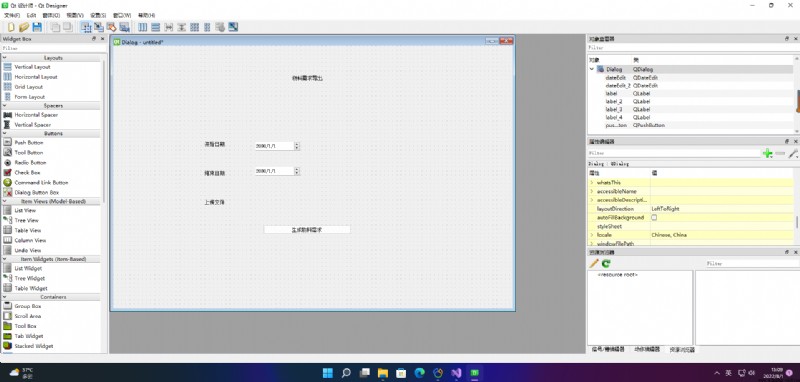Image resolution: width=800 pixels, height=382 pixels.
Task: Apply Lay Out Horizontally from toolbar
Action: pos(143,27)
